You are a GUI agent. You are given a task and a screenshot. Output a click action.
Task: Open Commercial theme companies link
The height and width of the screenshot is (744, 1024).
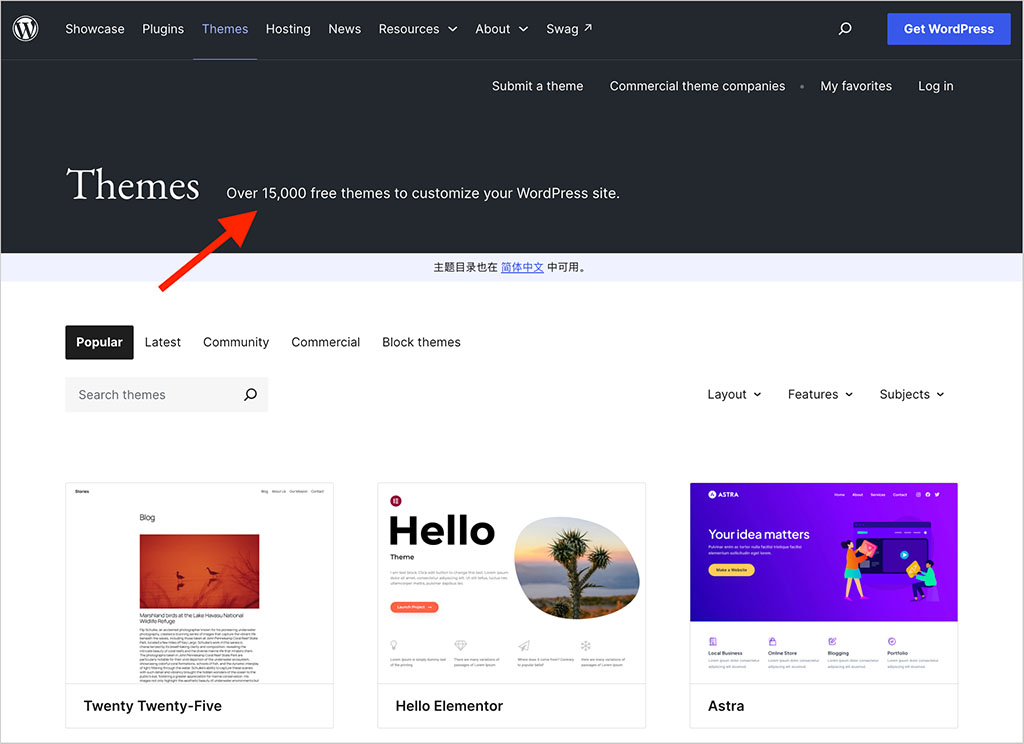pyautogui.click(x=697, y=86)
